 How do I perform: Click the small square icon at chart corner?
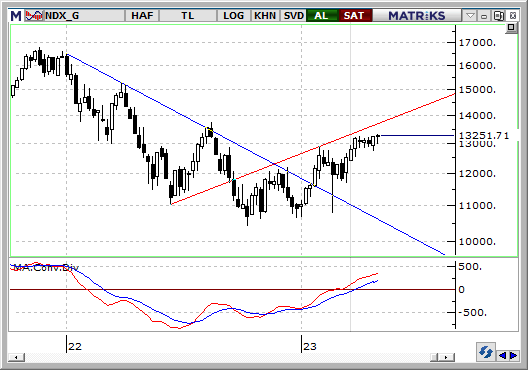pyautogui.click(x=511, y=28)
